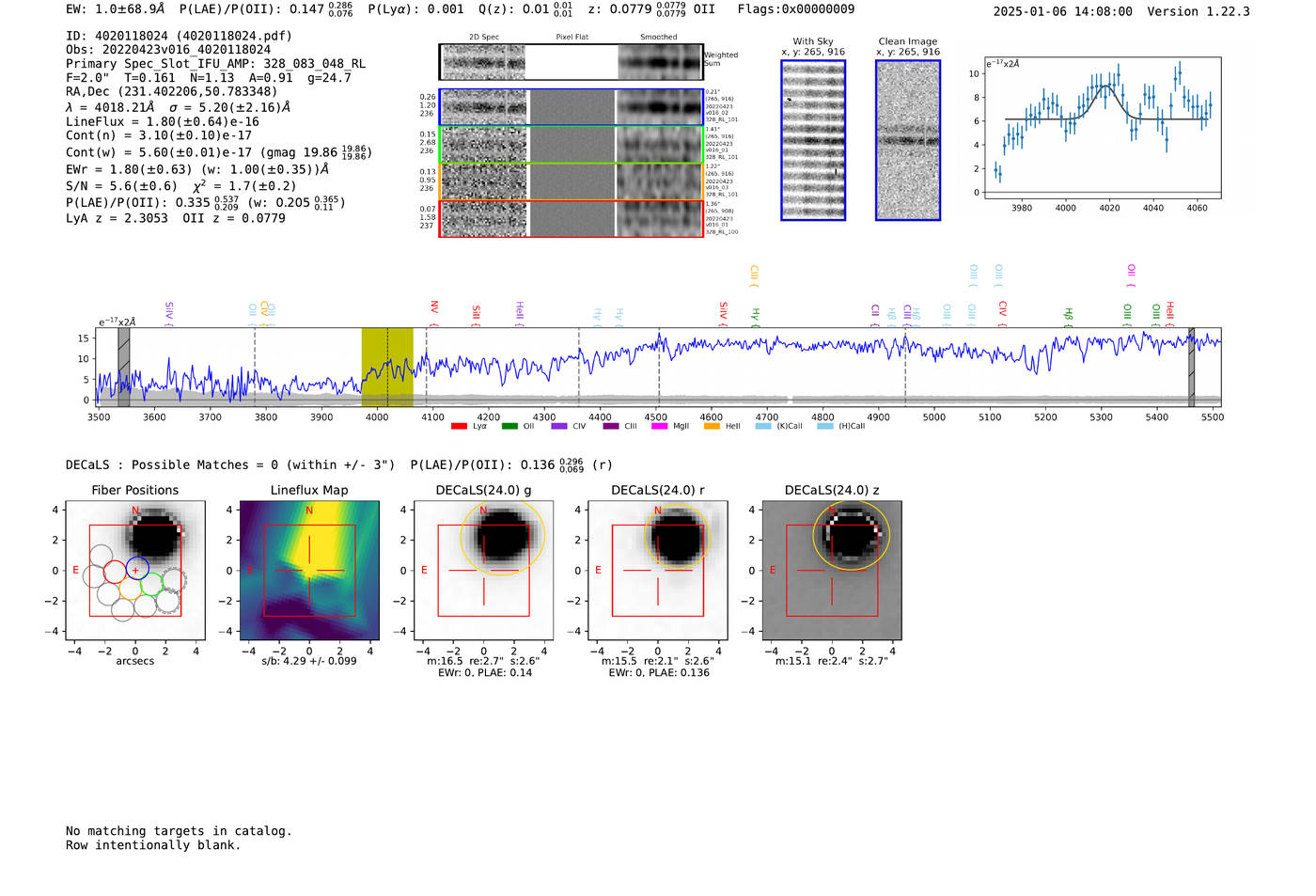The height and width of the screenshot is (896, 1316).
Task: Select the green-bordered fiber spectrum row
Action: point(571,145)
